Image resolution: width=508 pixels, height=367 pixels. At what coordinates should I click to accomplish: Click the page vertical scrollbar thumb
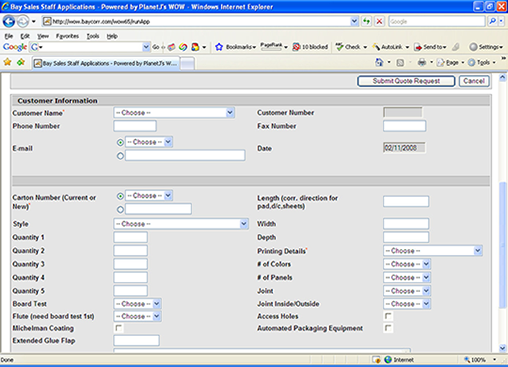coord(503,245)
